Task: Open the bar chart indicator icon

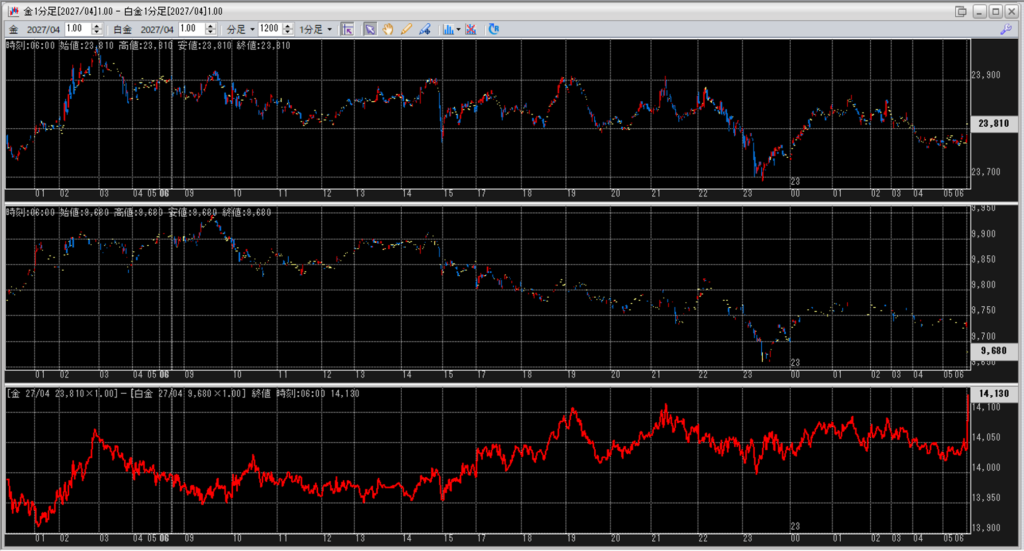Action: click(448, 29)
